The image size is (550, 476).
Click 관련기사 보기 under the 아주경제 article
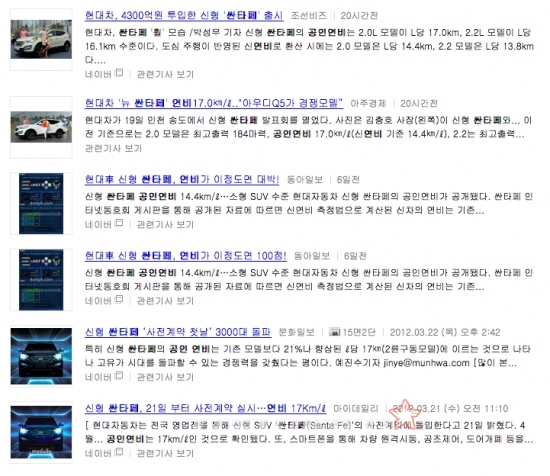113,148
